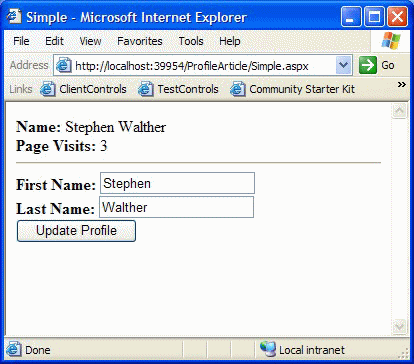Click the TestControls link icon
The height and width of the screenshot is (364, 414).
[x=146, y=89]
